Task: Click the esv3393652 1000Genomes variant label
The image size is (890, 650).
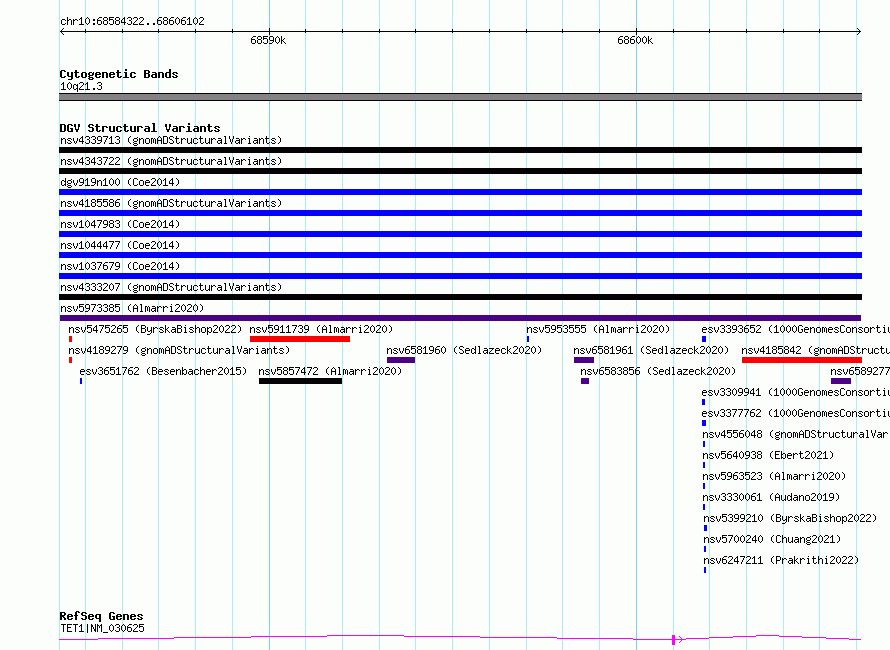Action: [795, 329]
